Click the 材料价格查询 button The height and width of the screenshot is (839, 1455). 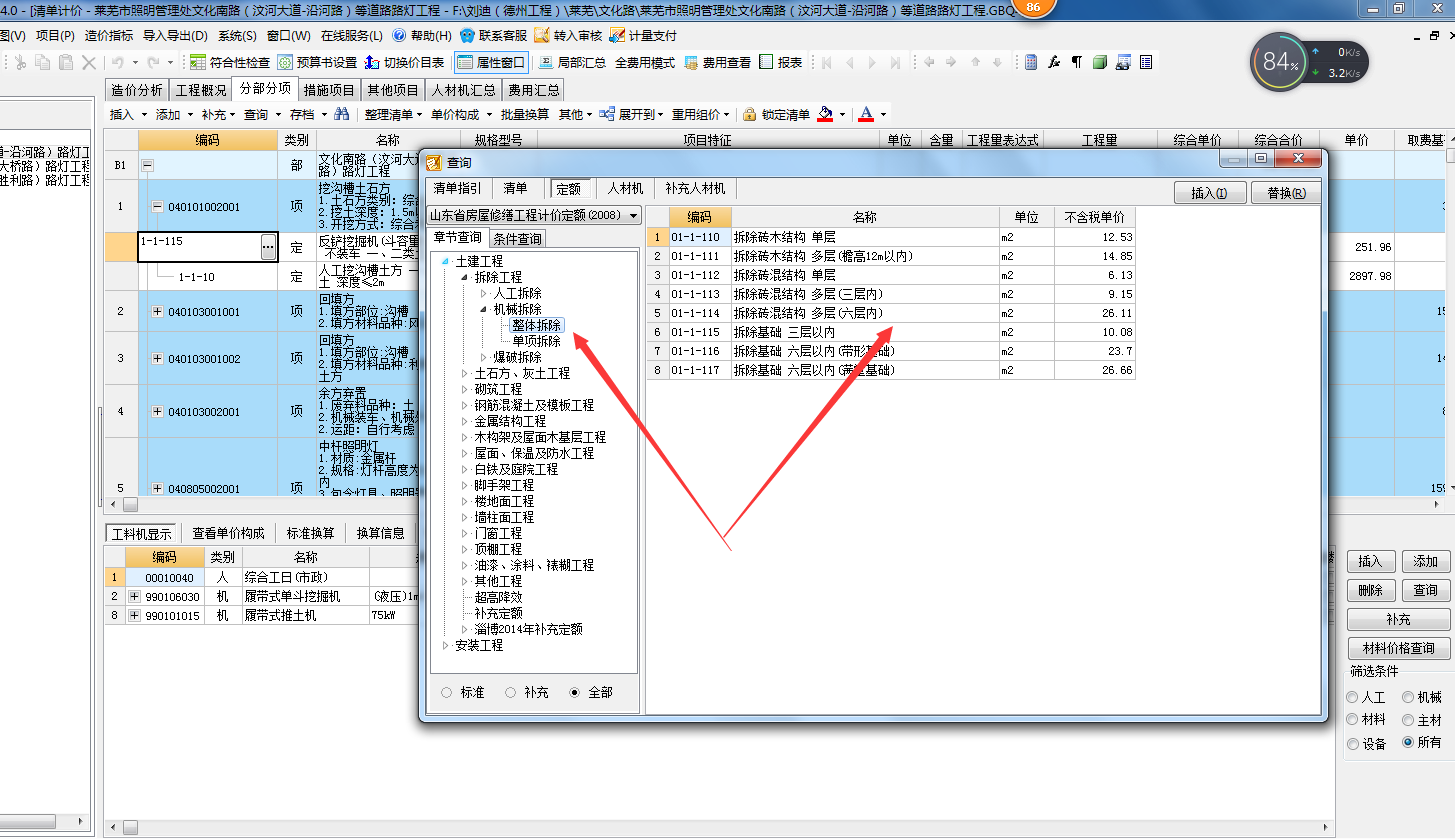pyautogui.click(x=1398, y=648)
